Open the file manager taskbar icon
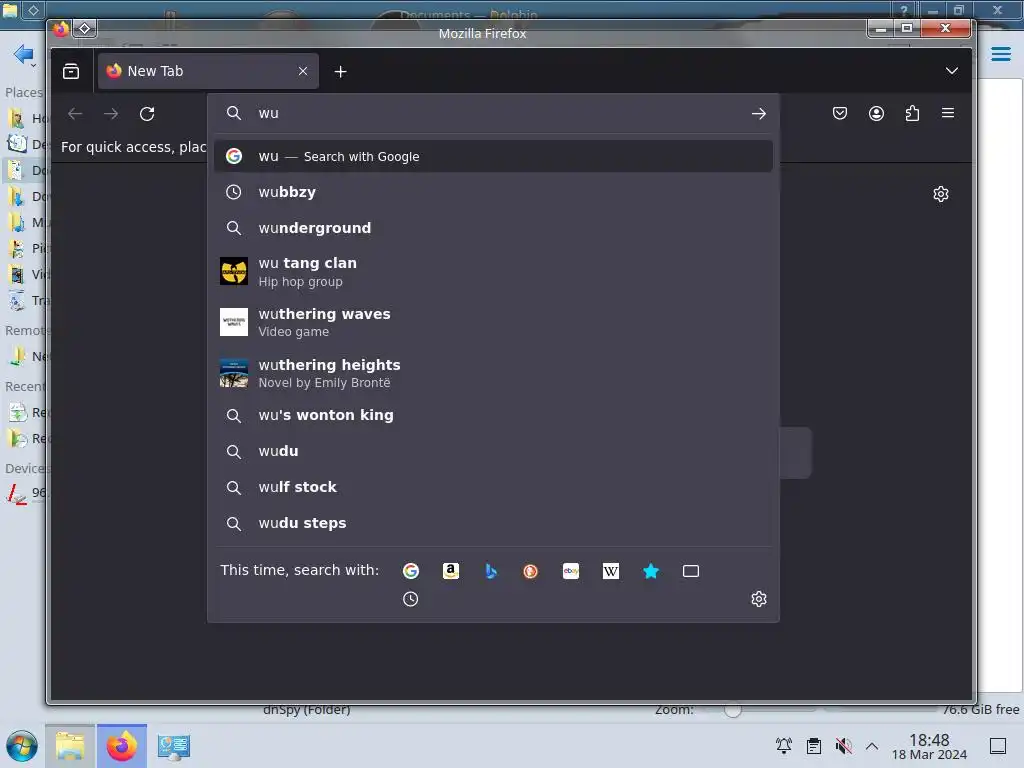The height and width of the screenshot is (768, 1024). click(x=70, y=746)
